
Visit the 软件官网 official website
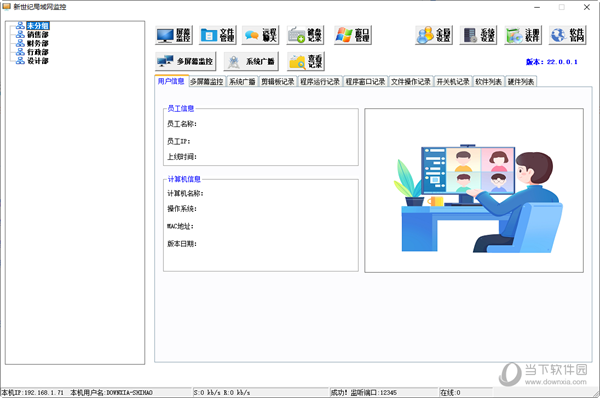pyautogui.click(x=567, y=35)
